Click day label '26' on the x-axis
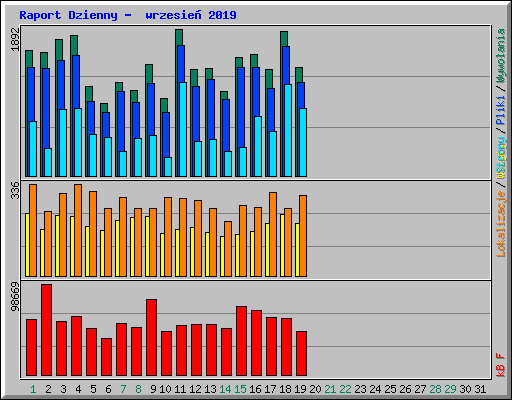The height and width of the screenshot is (400, 512). tap(405, 389)
